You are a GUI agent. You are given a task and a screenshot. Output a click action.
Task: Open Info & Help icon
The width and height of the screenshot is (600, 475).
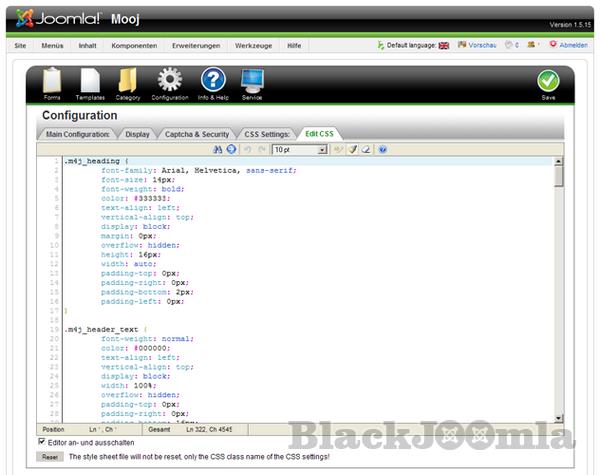click(213, 82)
